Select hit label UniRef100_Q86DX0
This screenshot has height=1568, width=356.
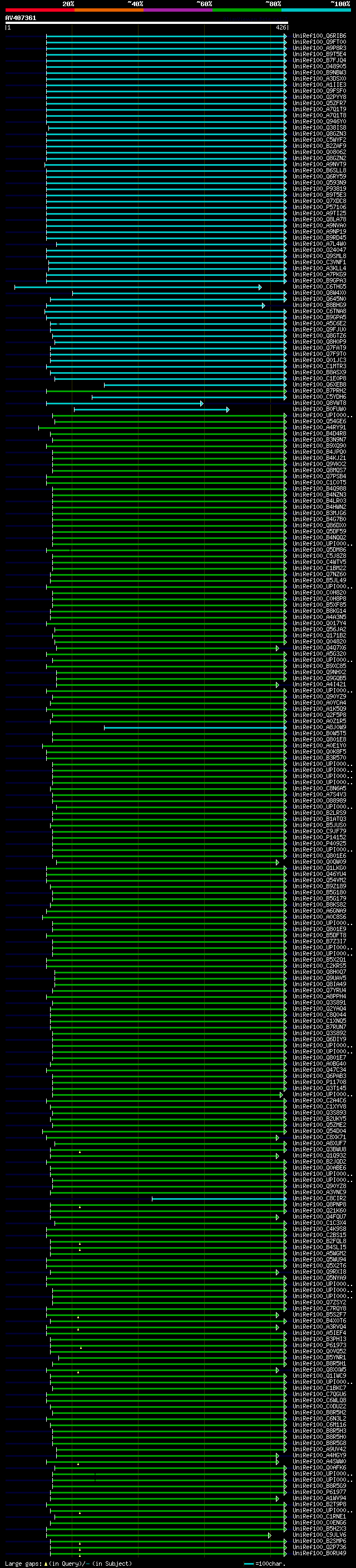[319, 525]
